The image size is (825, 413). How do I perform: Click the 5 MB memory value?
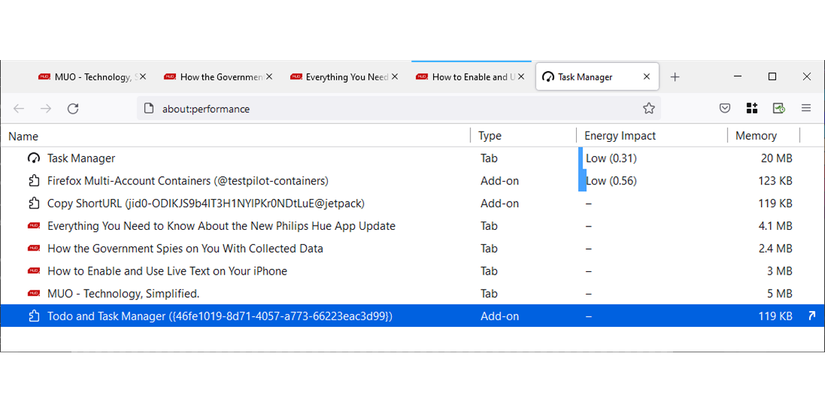[x=780, y=294]
